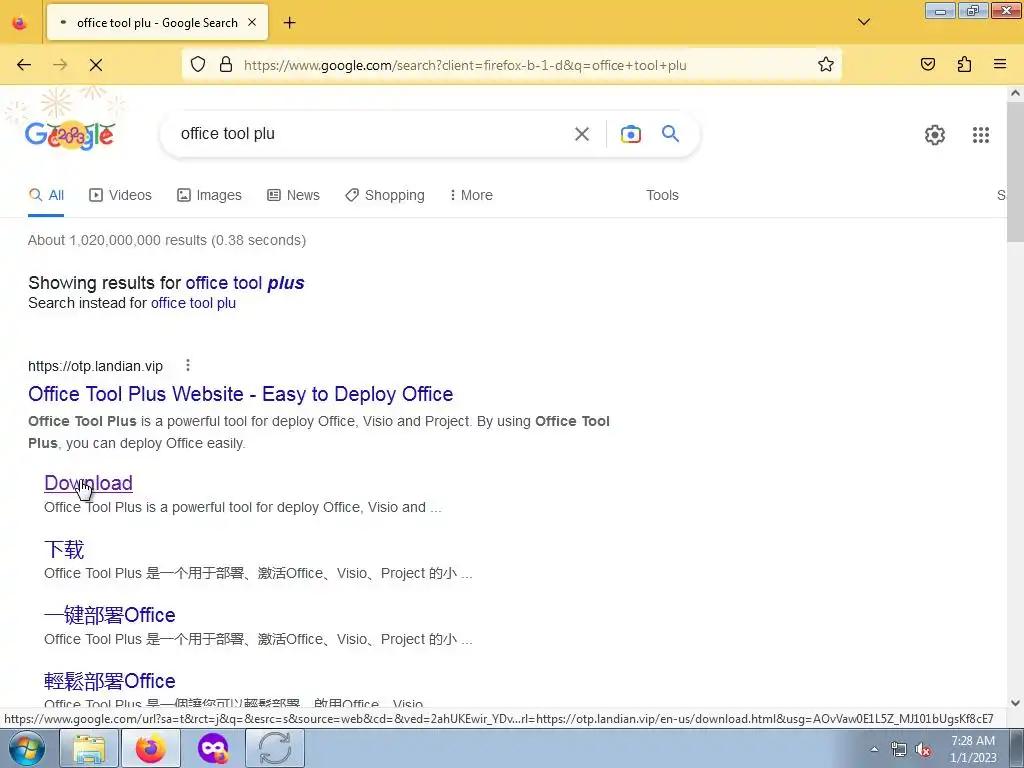The image size is (1024, 768).
Task: Switch to the Videos tab
Action: tap(120, 195)
